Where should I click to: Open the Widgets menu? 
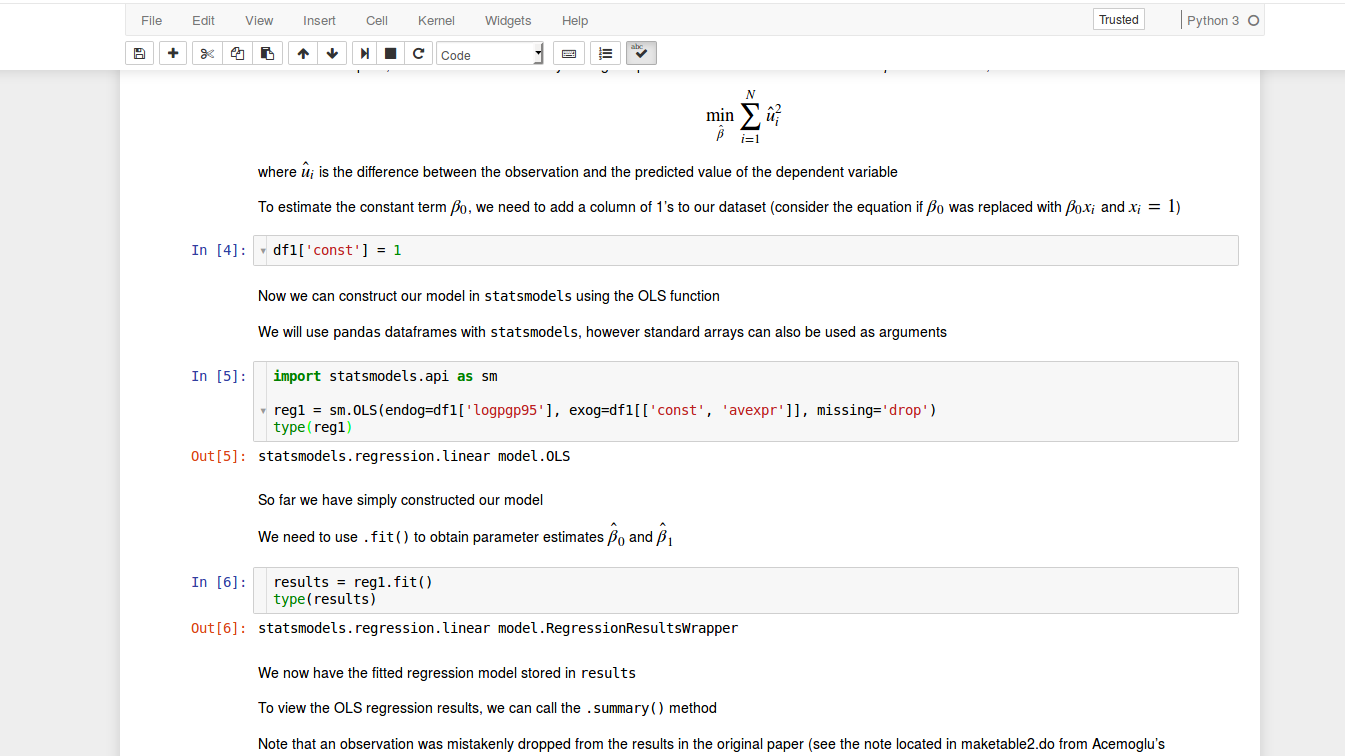[x=507, y=20]
